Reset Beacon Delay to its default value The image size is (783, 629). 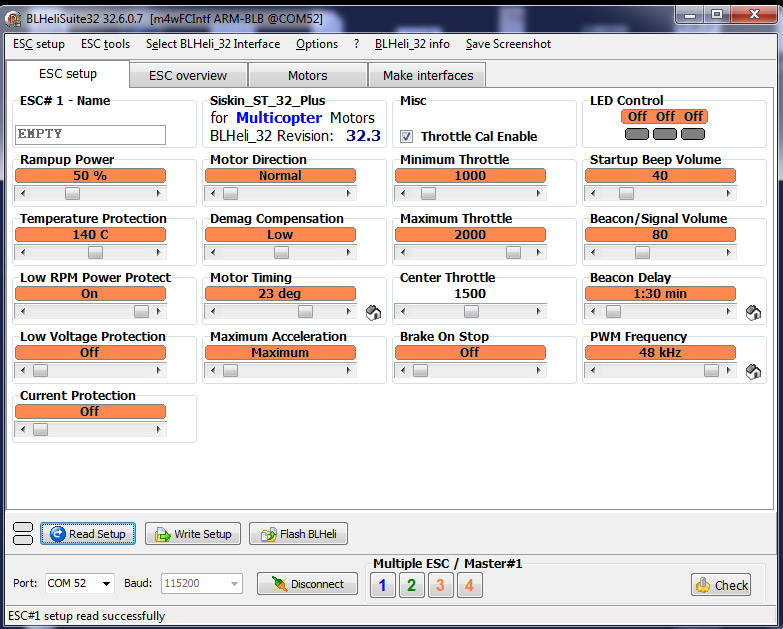point(753,313)
